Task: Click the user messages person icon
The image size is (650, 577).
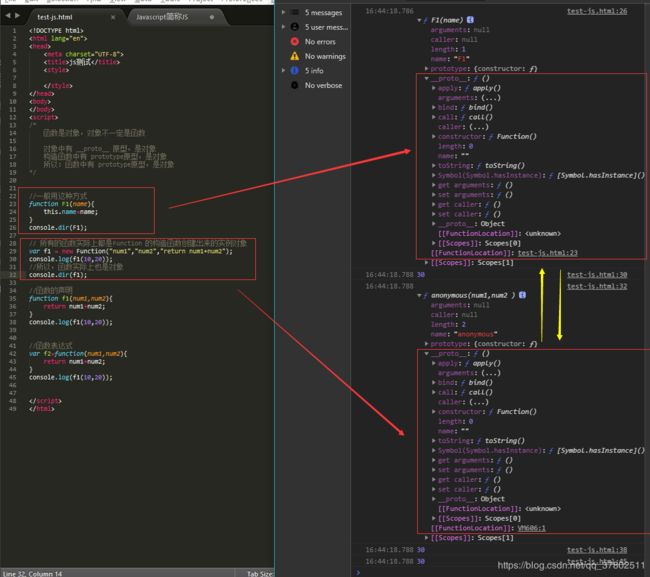Action: pos(295,27)
